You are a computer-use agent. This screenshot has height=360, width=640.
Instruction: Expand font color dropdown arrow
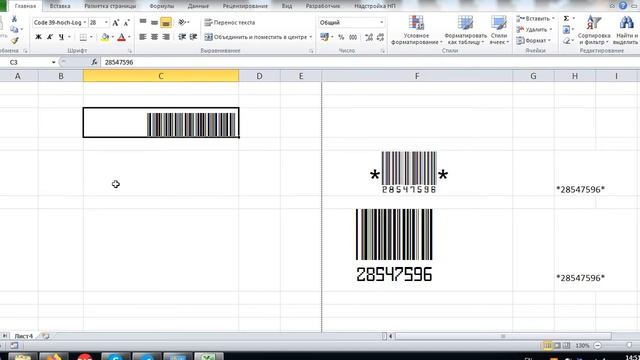(x=129, y=37)
